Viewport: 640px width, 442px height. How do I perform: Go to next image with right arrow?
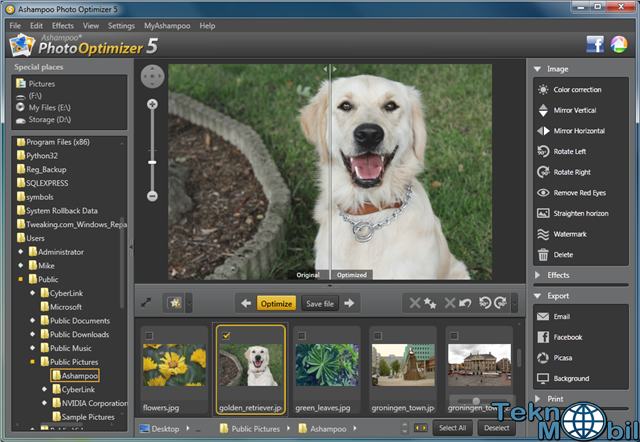pos(349,303)
